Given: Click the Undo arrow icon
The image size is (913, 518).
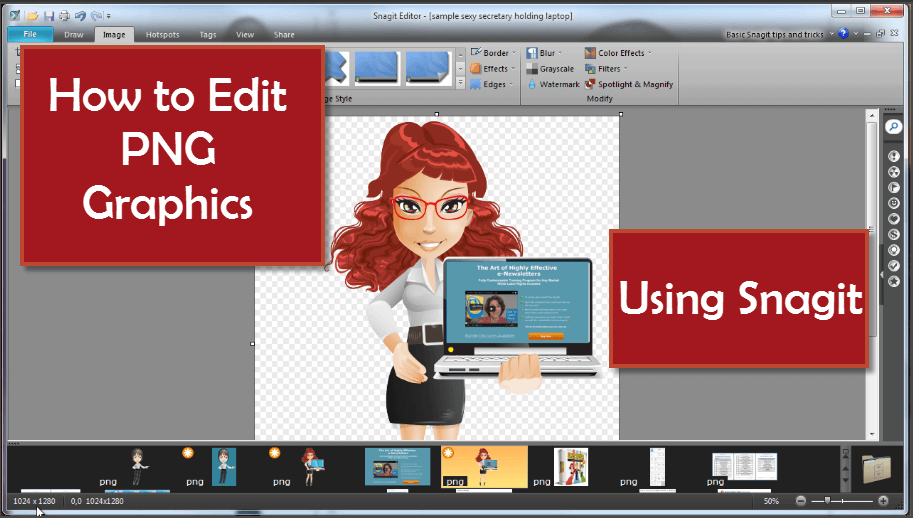Looking at the screenshot, I should pyautogui.click(x=80, y=16).
